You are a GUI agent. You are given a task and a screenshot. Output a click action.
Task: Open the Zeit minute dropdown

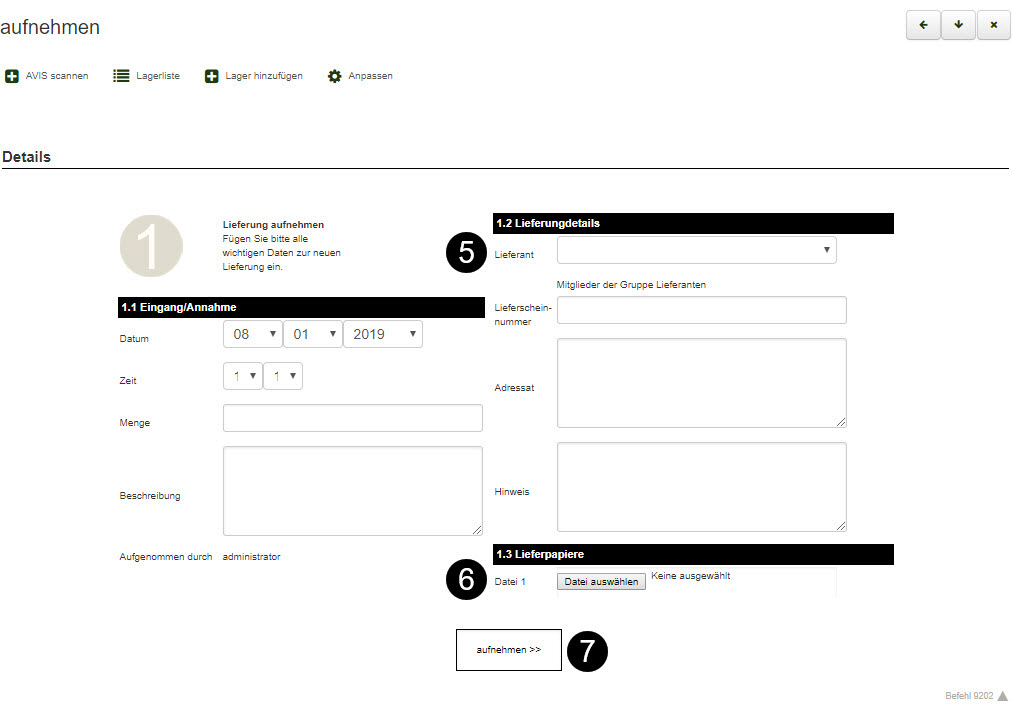click(282, 376)
